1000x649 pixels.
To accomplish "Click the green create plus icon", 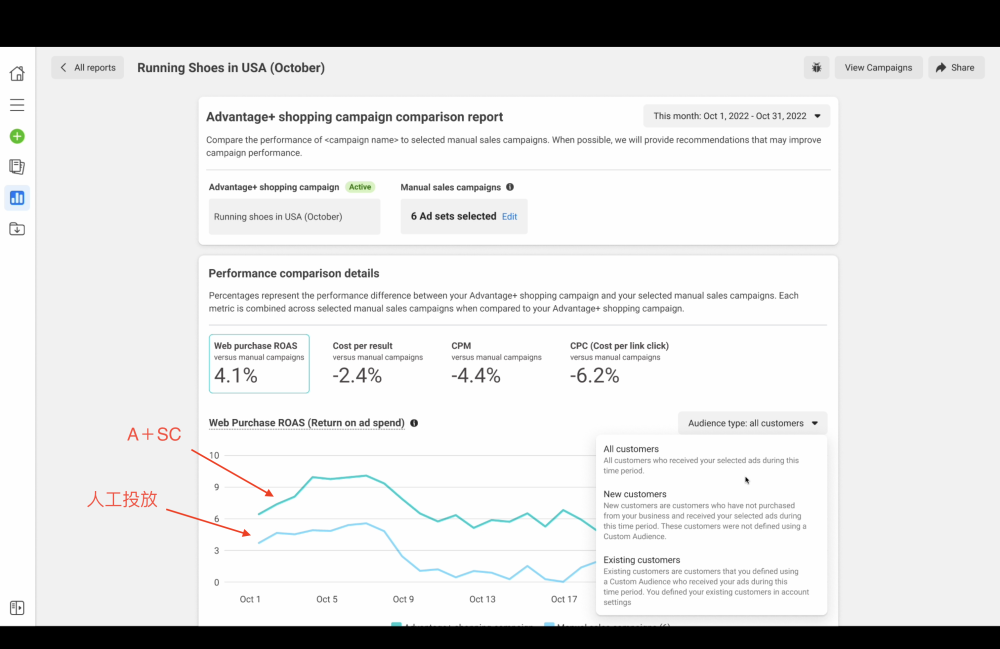I will 17,136.
